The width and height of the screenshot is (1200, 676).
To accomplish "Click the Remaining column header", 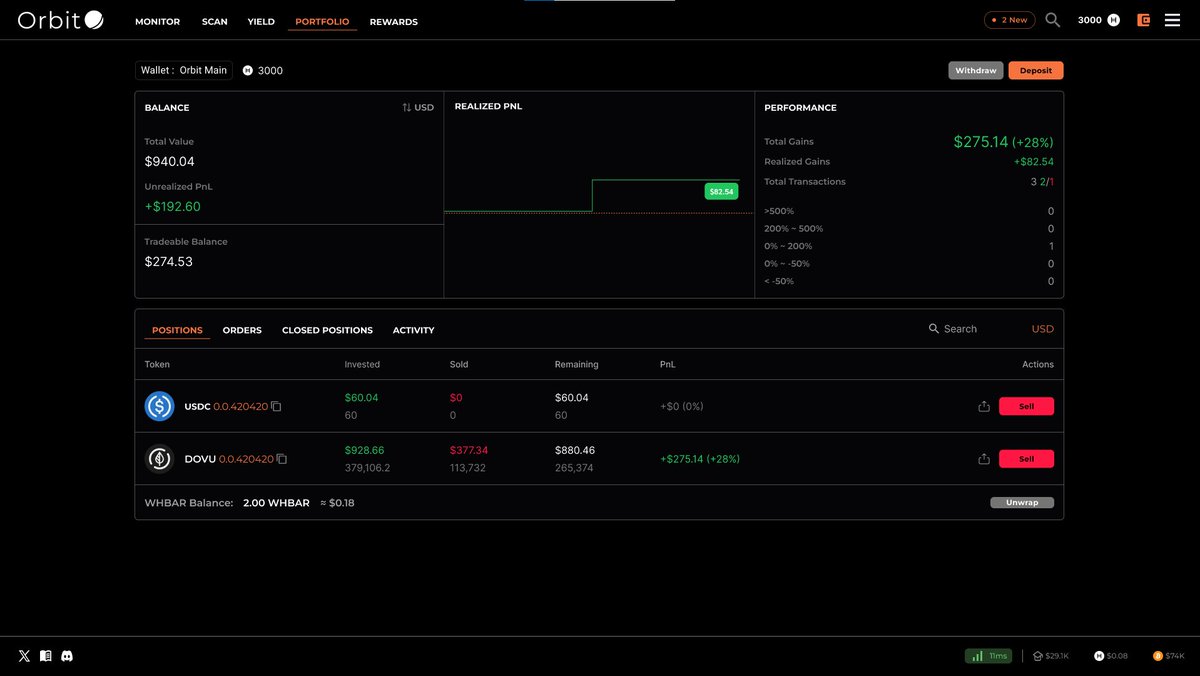I will click(x=577, y=365).
